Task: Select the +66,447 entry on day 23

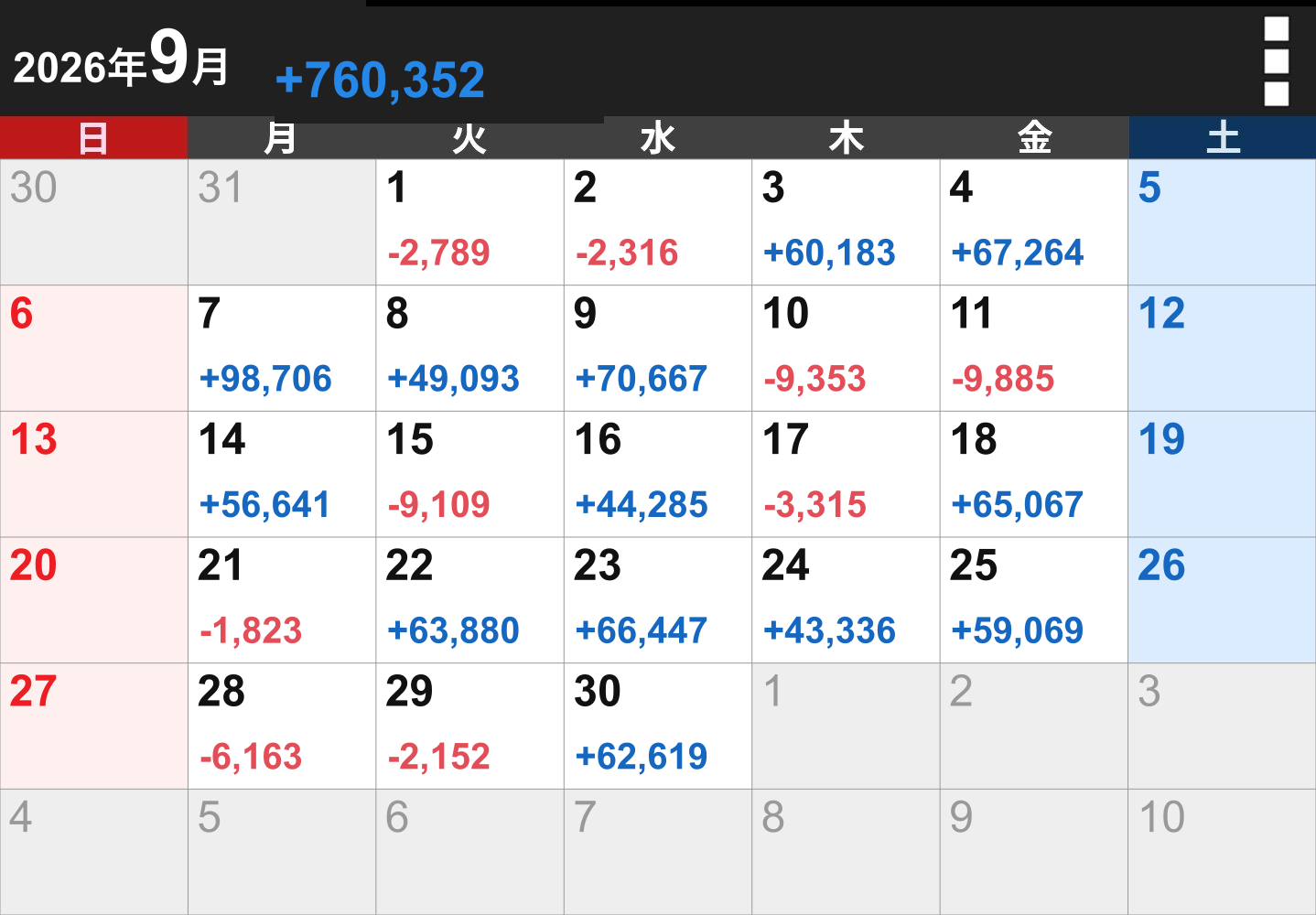Action: pyautogui.click(x=642, y=630)
